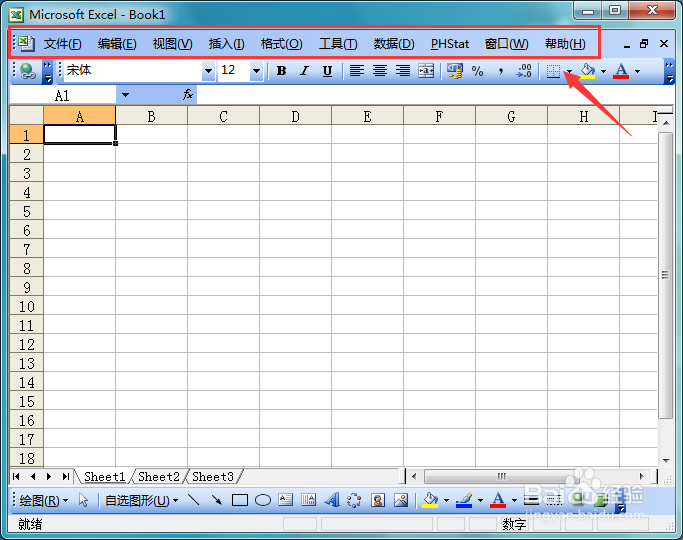
Task: Open the 格式(O) menu
Action: [x=281, y=44]
